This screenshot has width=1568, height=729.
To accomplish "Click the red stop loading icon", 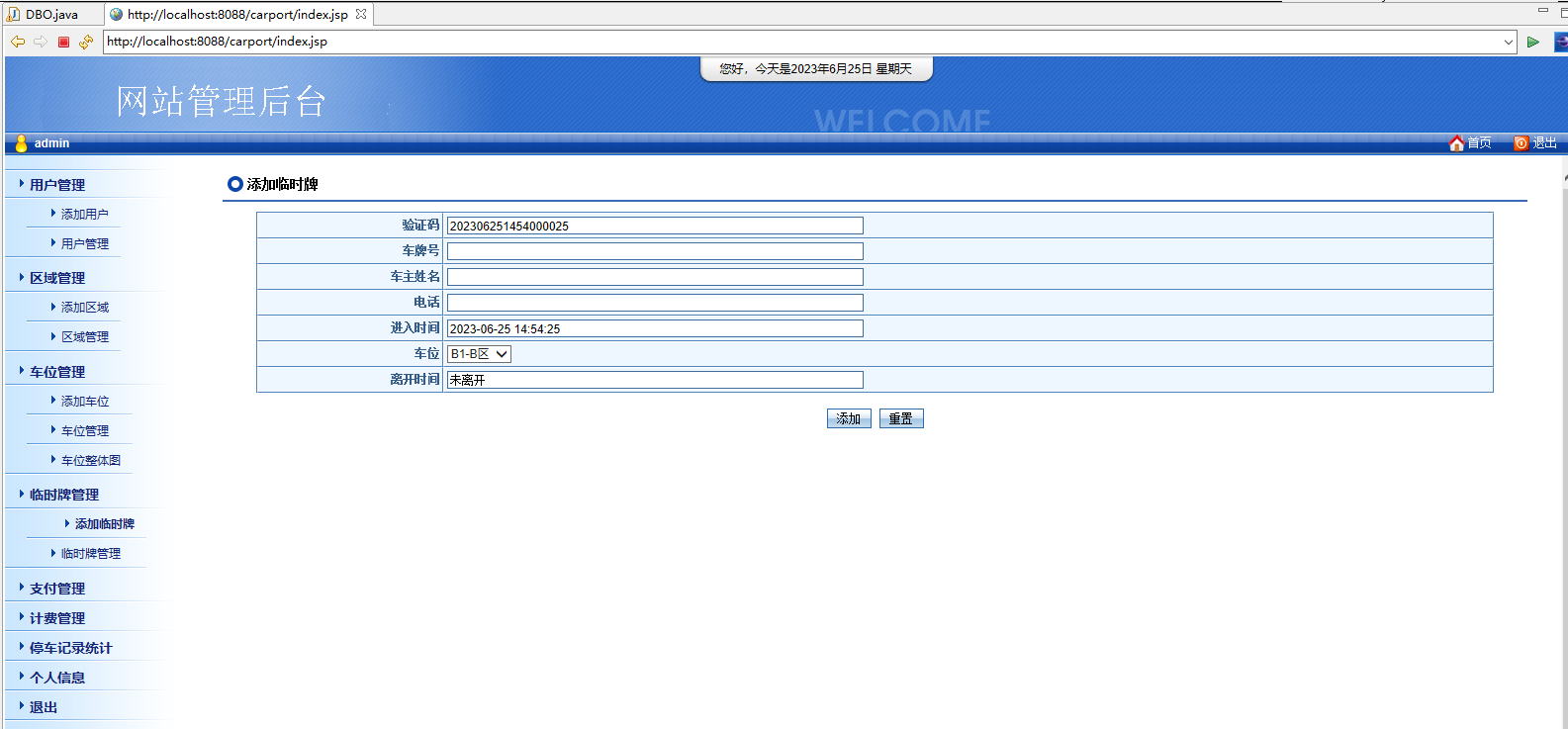I will [x=63, y=42].
